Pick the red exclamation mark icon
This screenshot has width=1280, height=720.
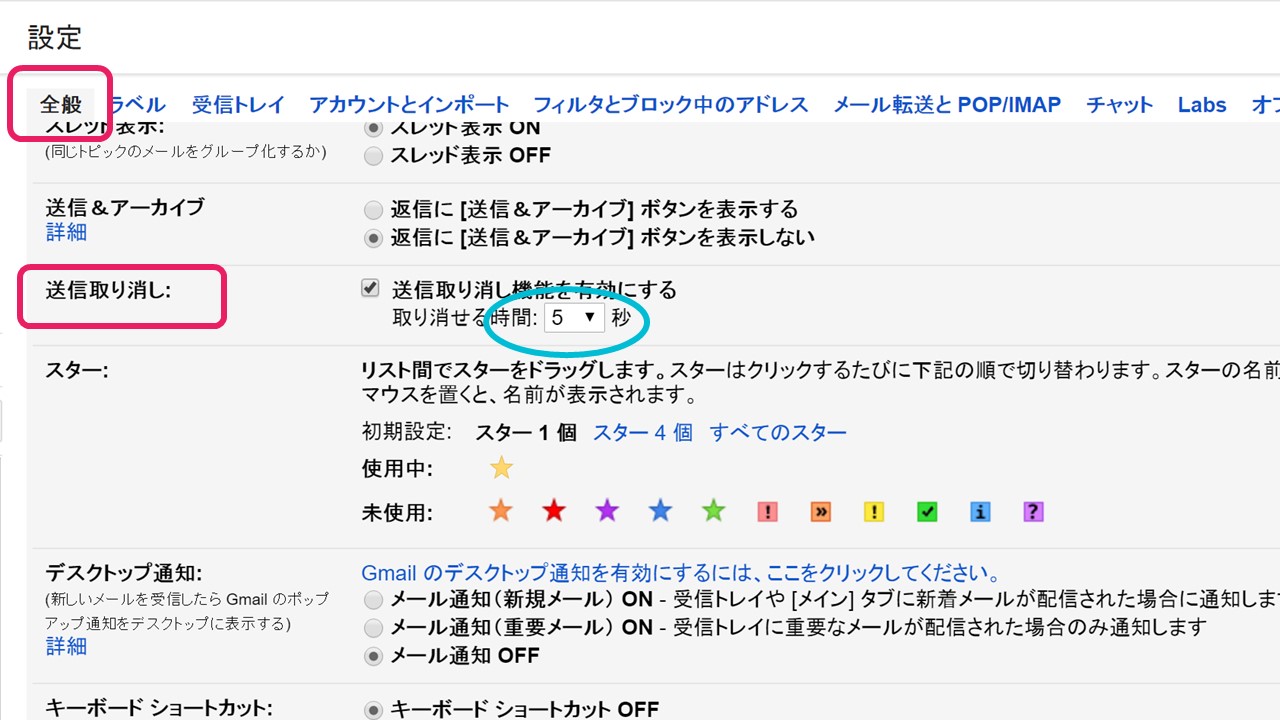tap(767, 512)
